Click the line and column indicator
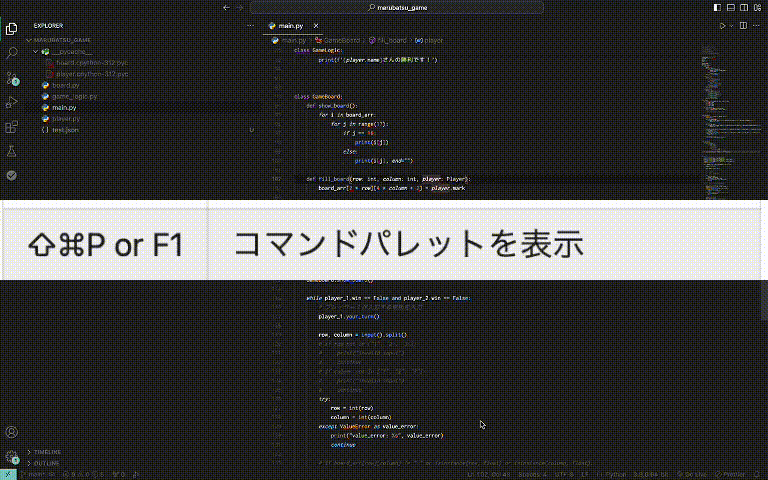This screenshot has width=768, height=480. [x=488, y=474]
